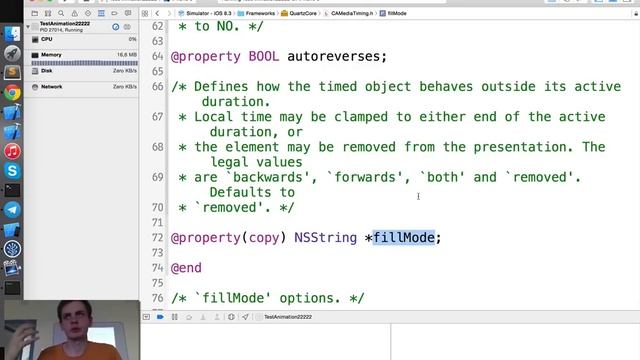Select the Debug navigator icon
Viewport: 640px width, 360px height.
coord(101,13)
